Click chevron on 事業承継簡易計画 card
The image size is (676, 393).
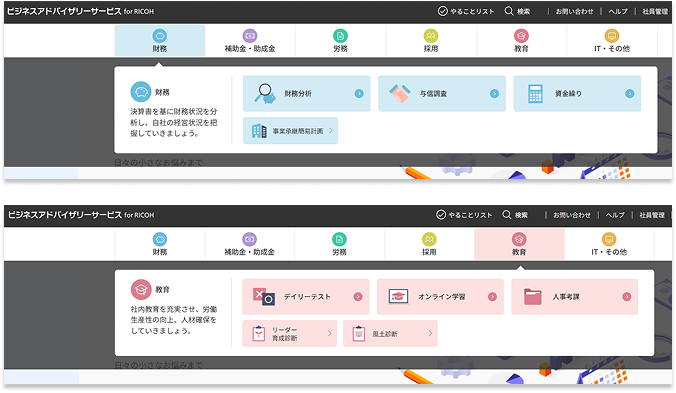coord(331,130)
